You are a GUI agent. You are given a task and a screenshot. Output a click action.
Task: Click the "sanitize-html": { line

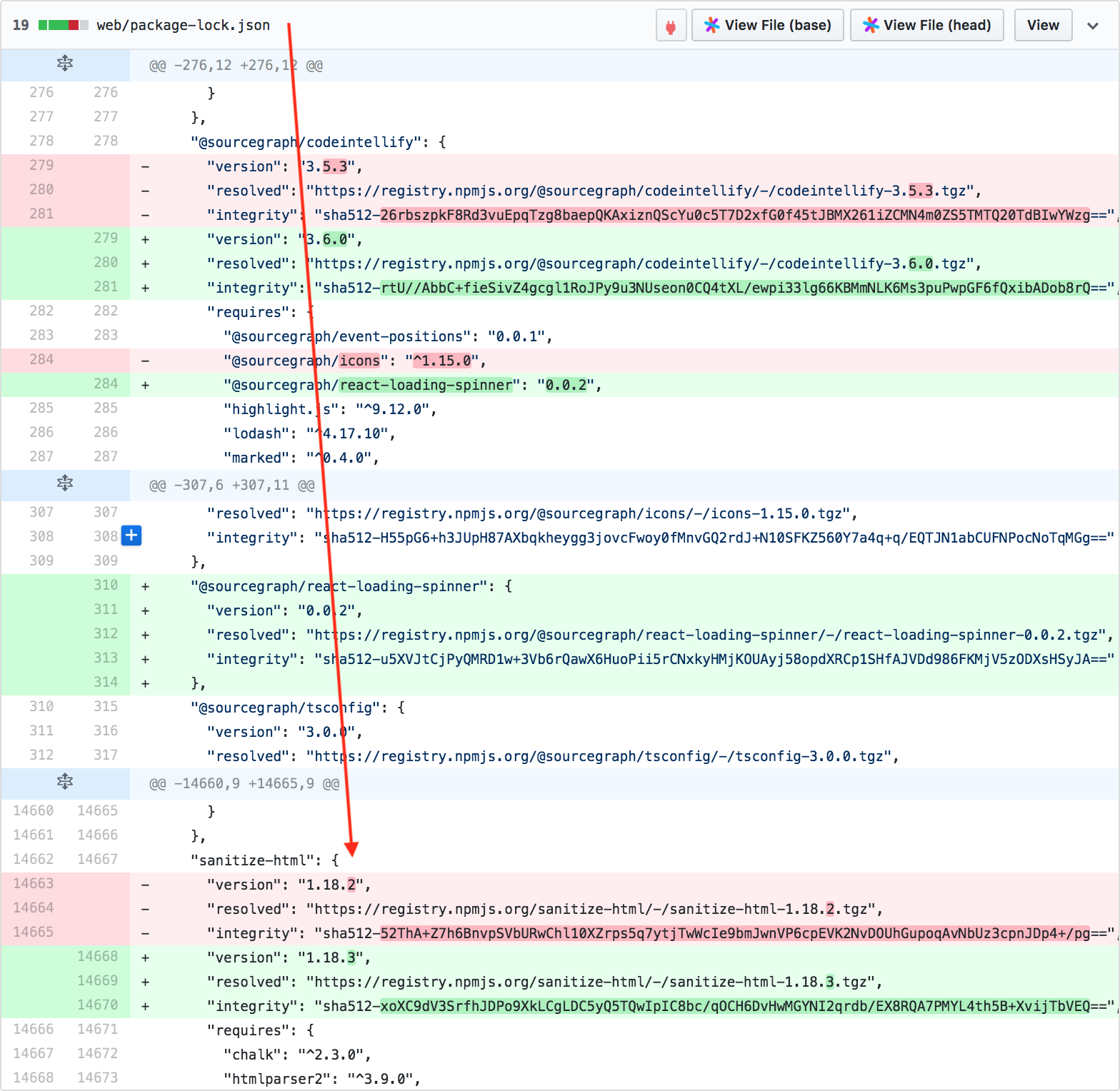pos(265,860)
